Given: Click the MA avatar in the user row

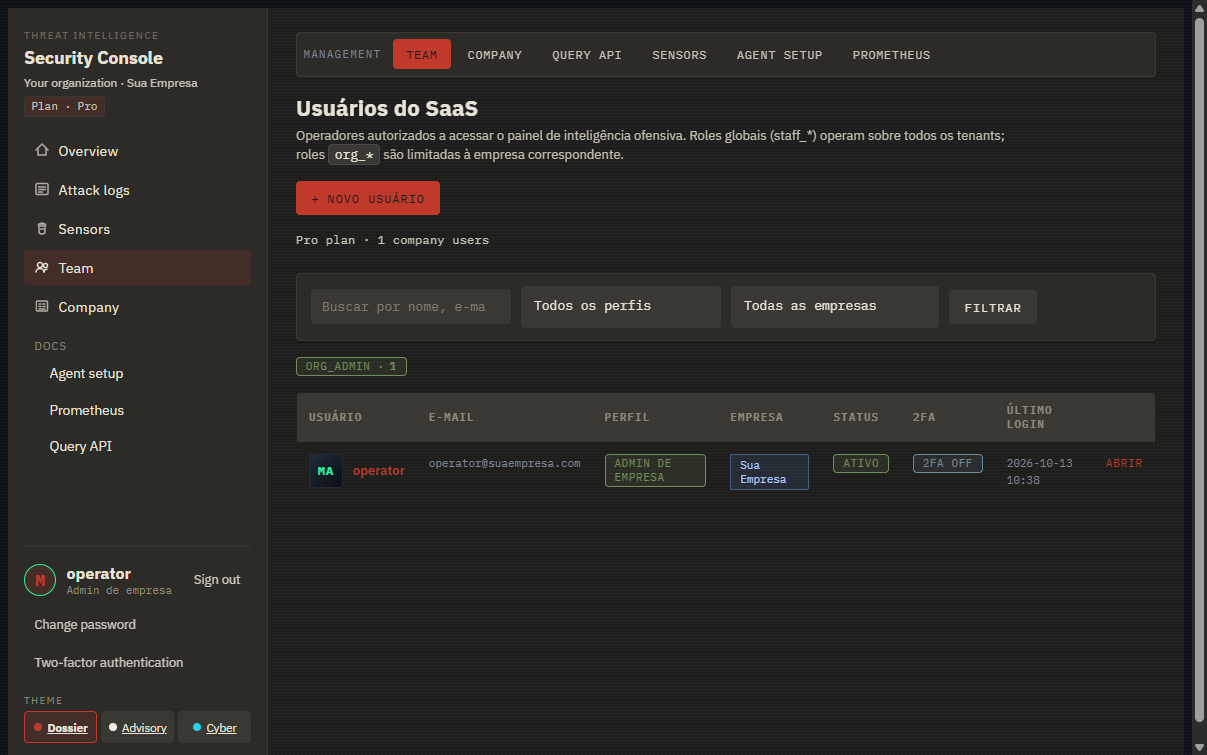Looking at the screenshot, I should coord(326,471).
